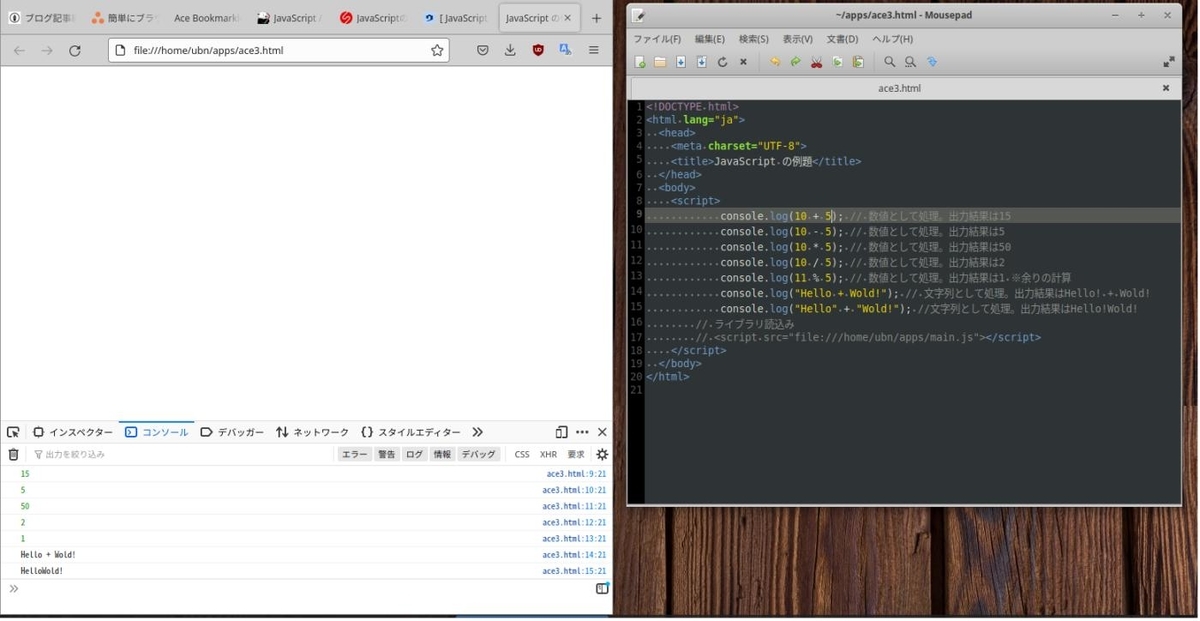This screenshot has height=621, width=1200.
Task: Click uBlock Origin shield extension icon
Action: point(538,50)
